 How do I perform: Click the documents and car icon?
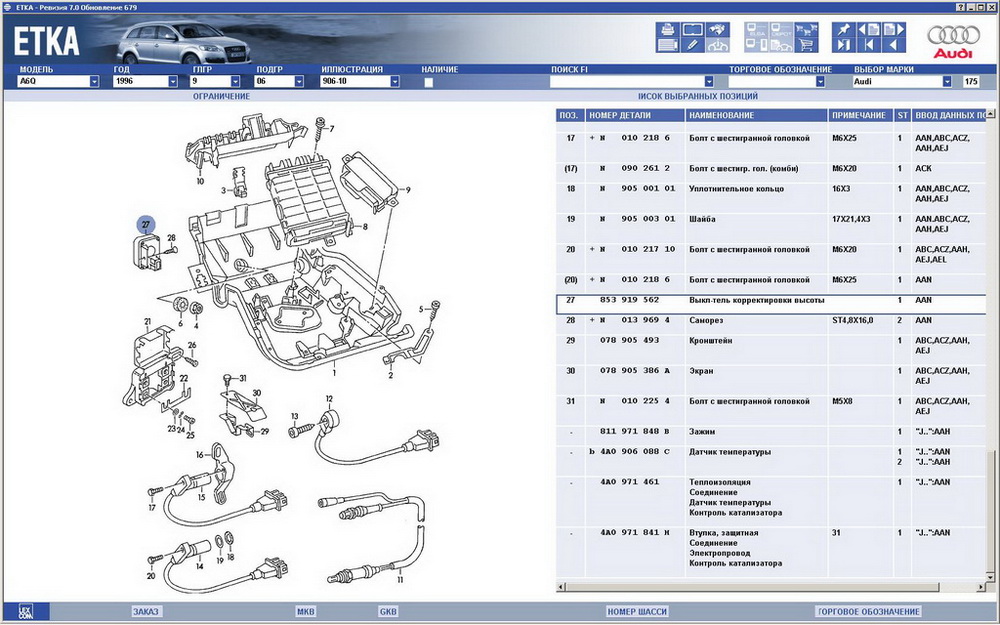click(781, 45)
